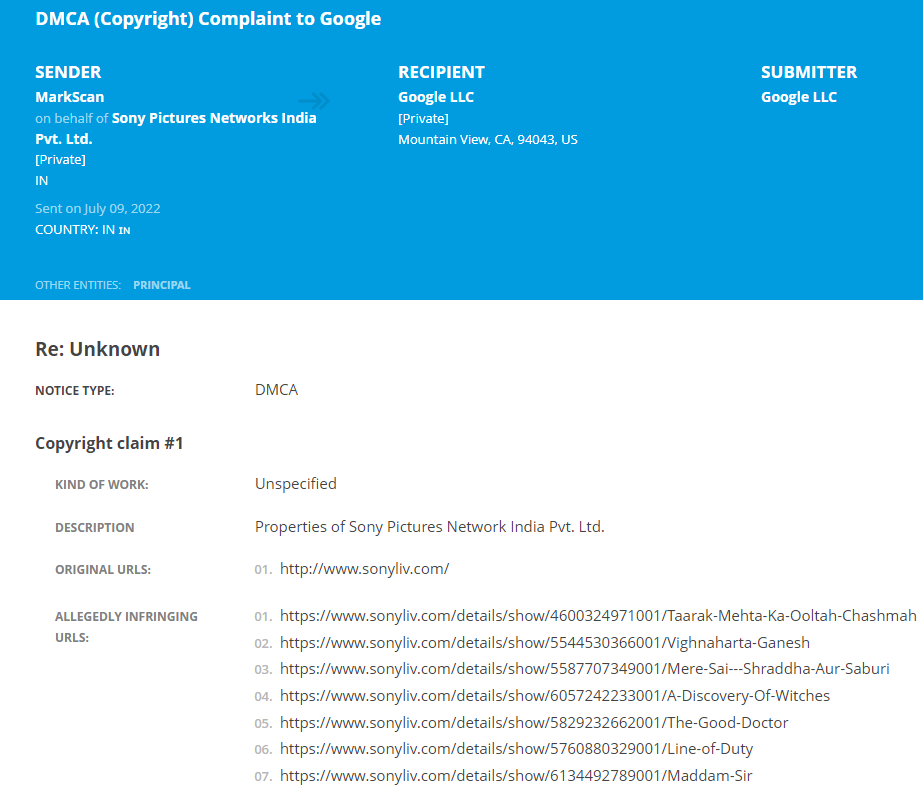Open the Vighnaharta-Ganesh infringing URL
923x790 pixels.
point(544,642)
